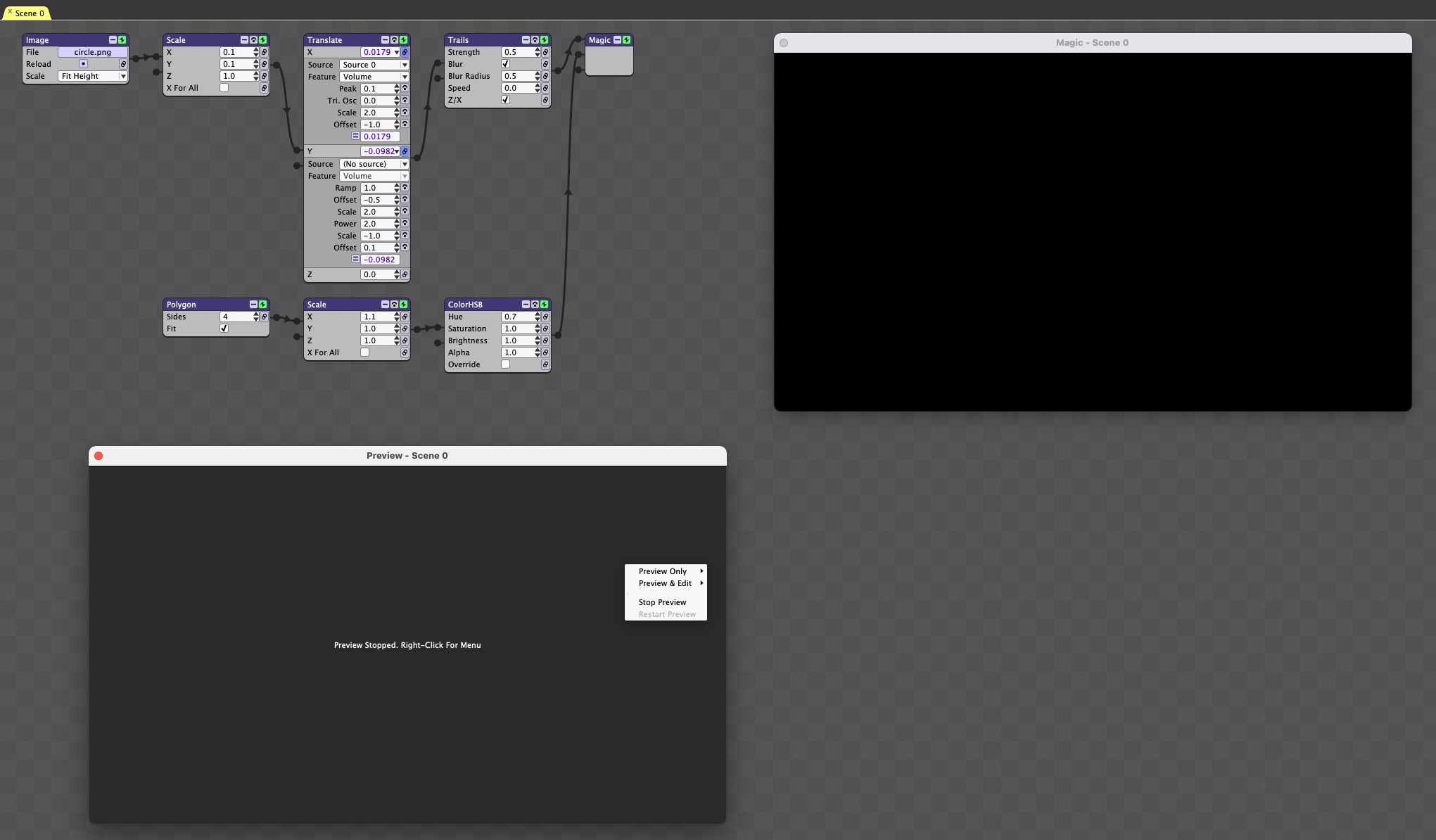Click the bypass icon in Translate module header
Screen dimensions: 1436x840
click(x=394, y=40)
